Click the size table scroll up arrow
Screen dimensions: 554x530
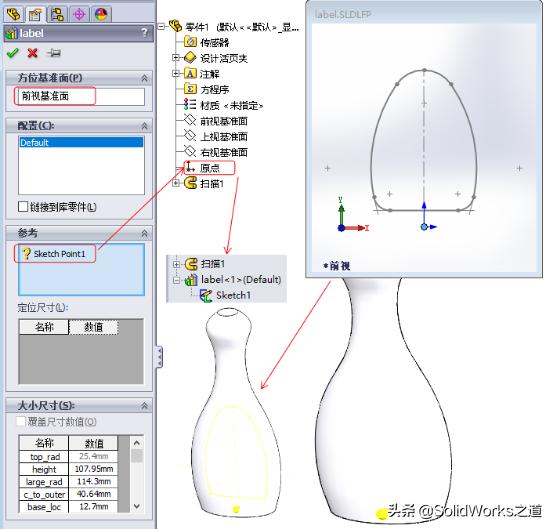pyautogui.click(x=137, y=443)
